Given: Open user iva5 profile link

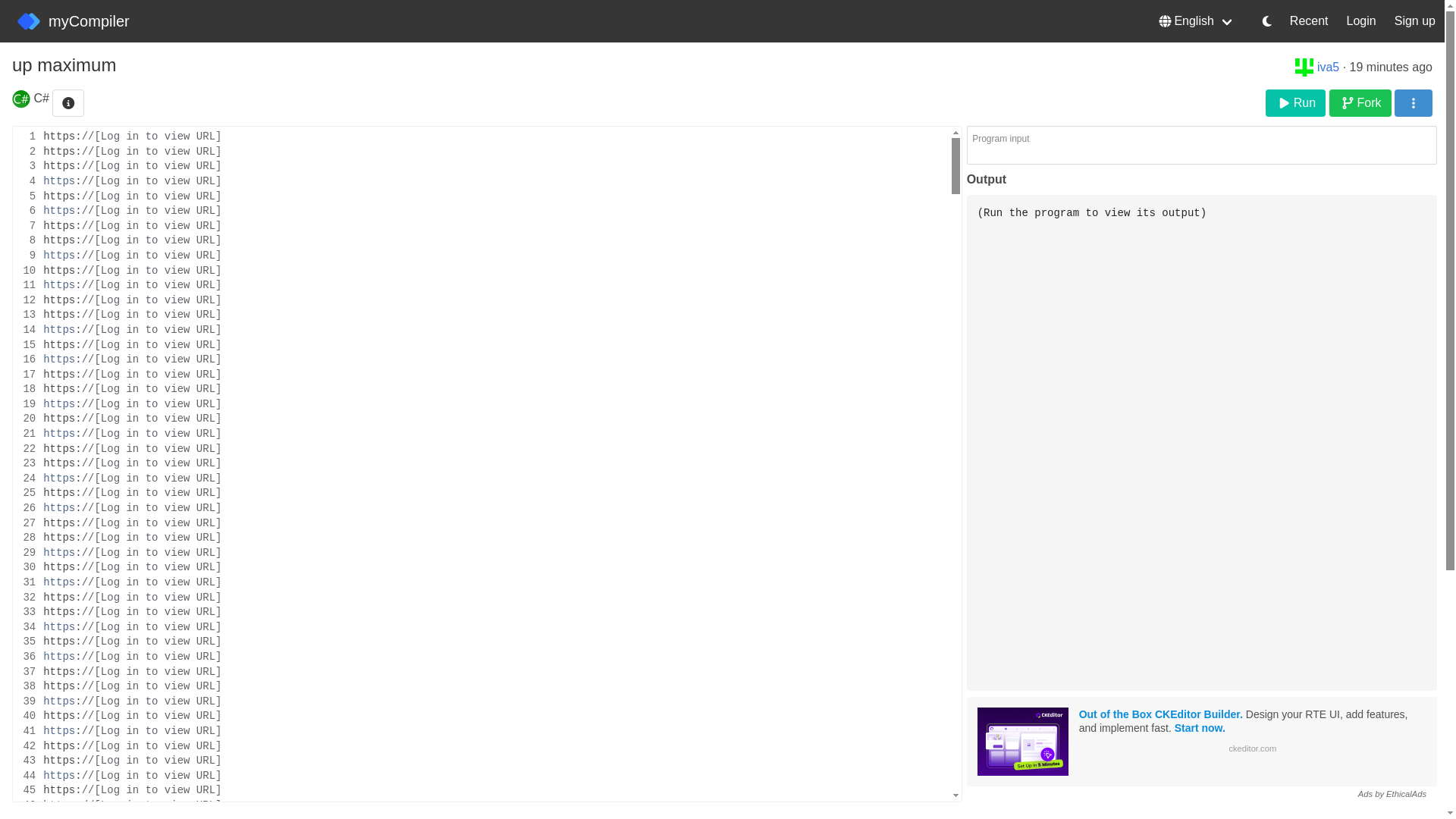Looking at the screenshot, I should pos(1328,67).
